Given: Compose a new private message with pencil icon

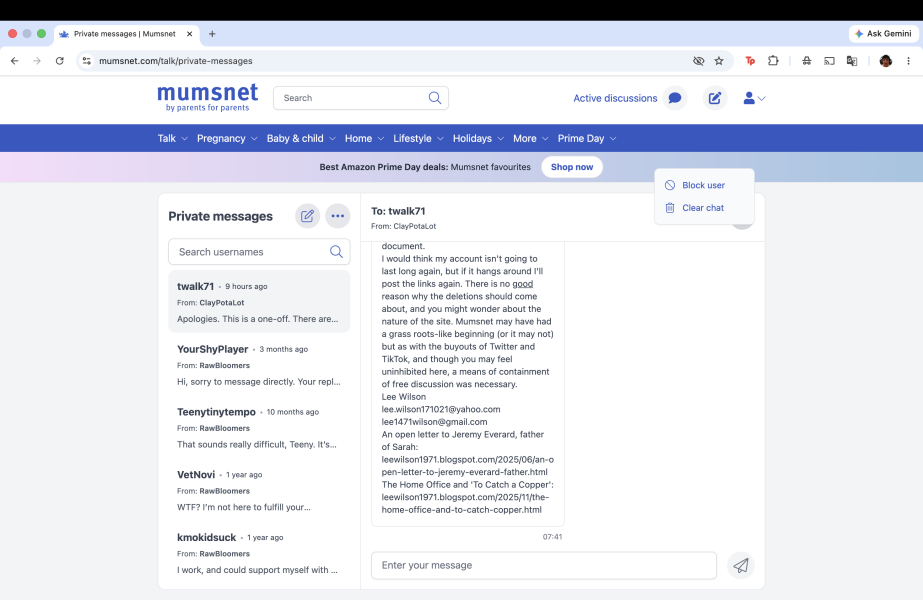Looking at the screenshot, I should (x=307, y=216).
